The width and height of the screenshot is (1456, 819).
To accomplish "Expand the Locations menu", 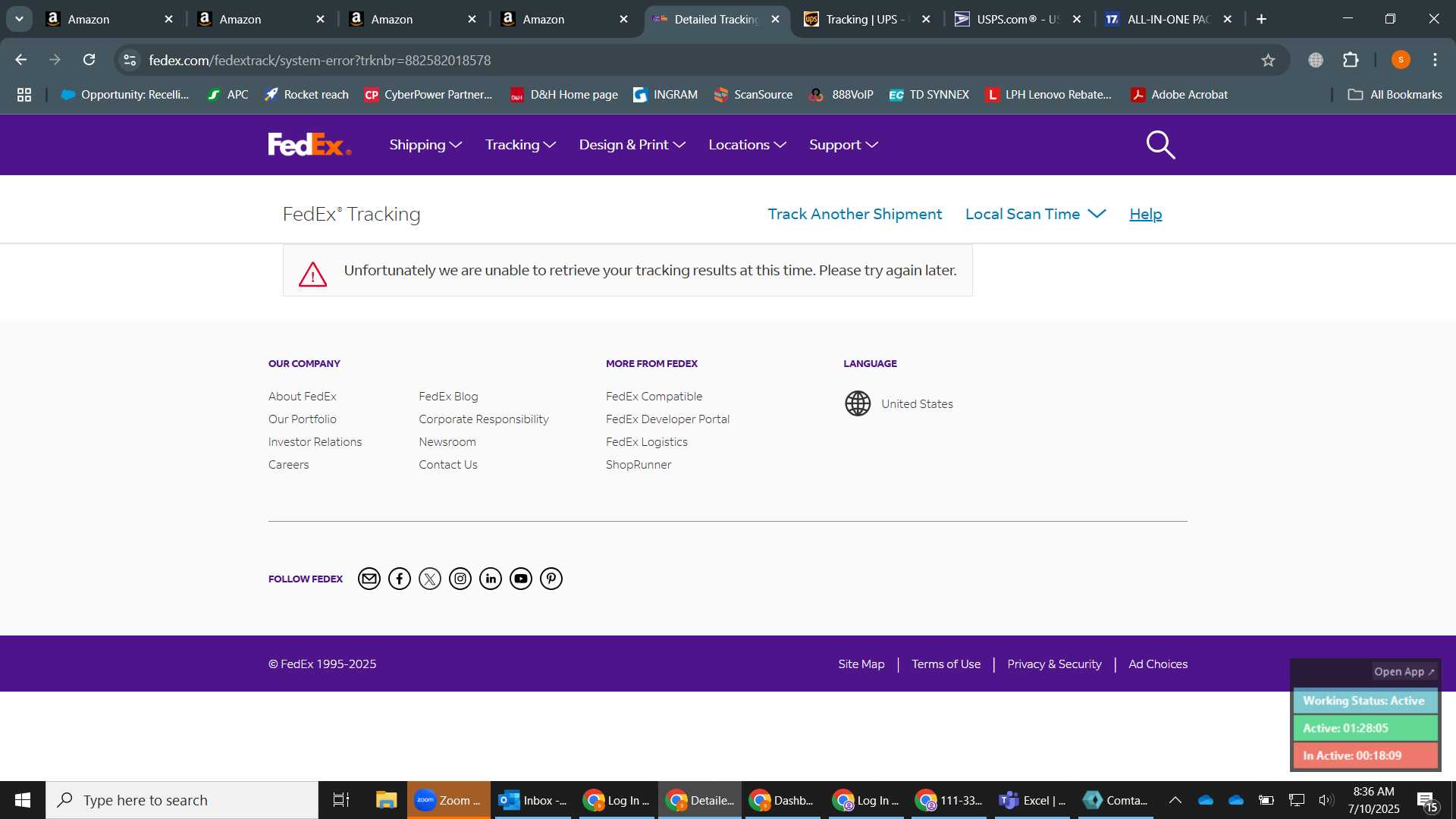I will [x=747, y=145].
